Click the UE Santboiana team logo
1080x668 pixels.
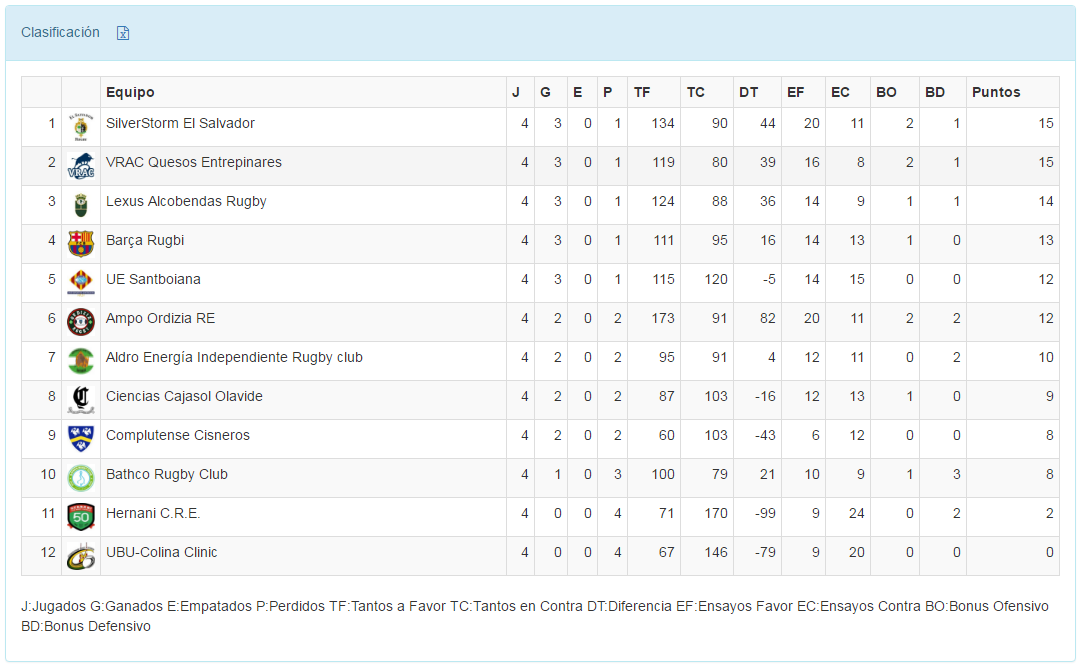point(80,283)
